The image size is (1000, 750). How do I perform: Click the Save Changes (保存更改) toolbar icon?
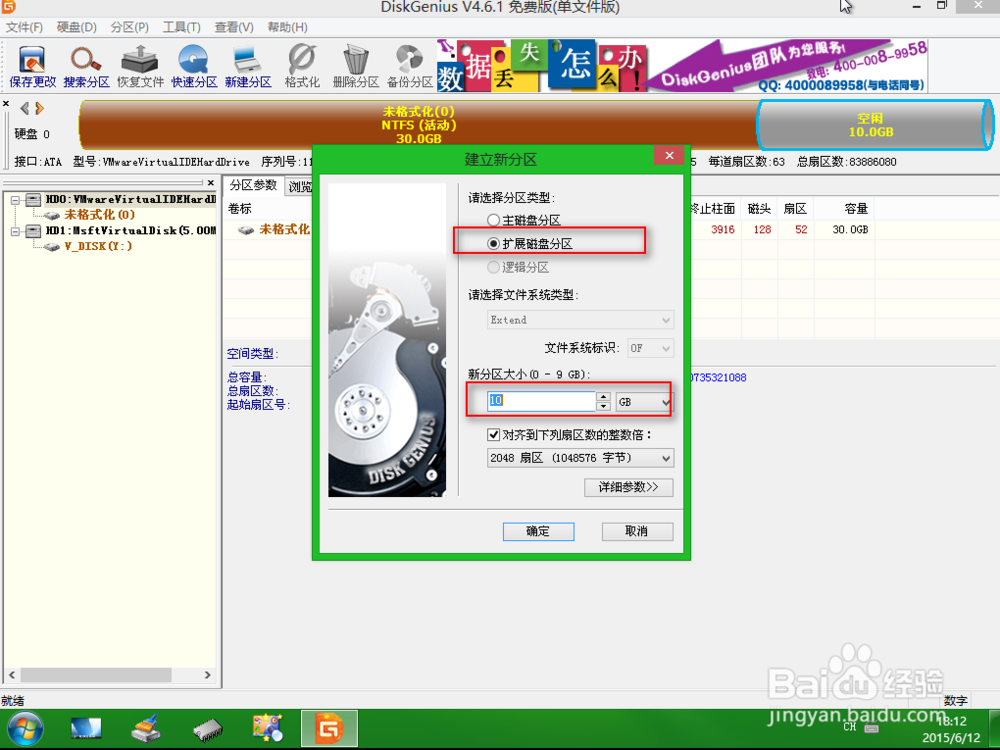33,66
